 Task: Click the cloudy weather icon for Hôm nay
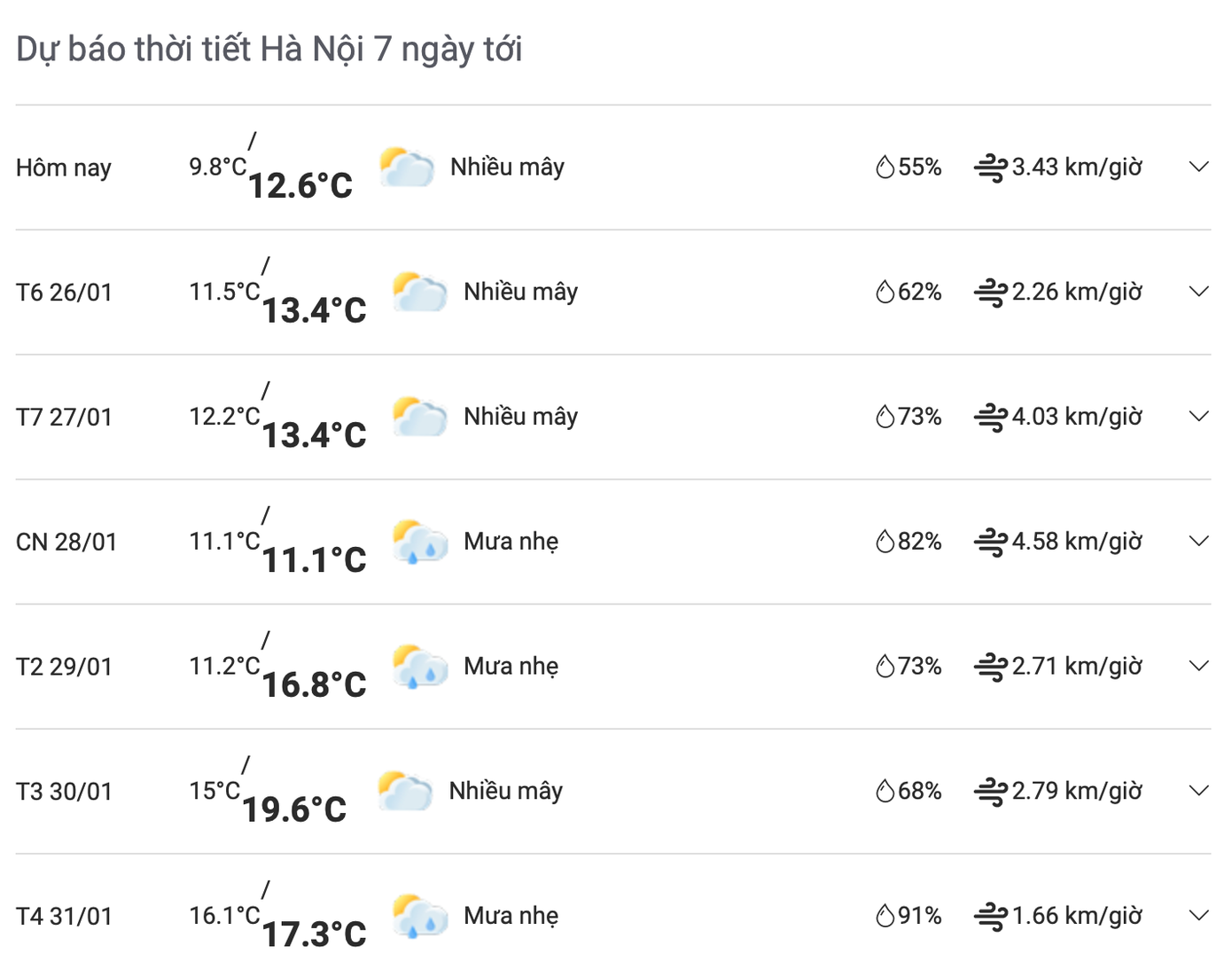point(407,168)
